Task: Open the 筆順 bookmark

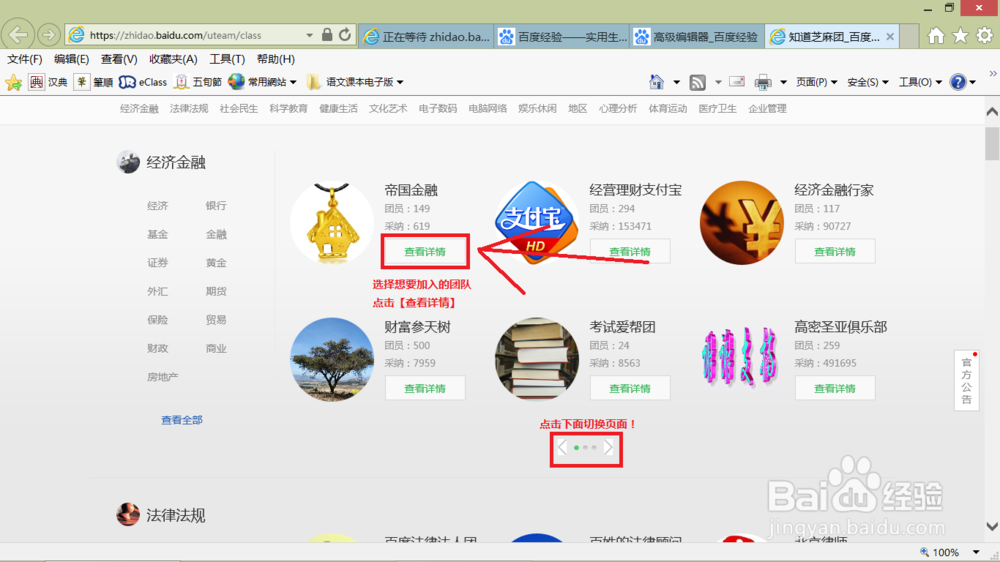Action: click(94, 82)
